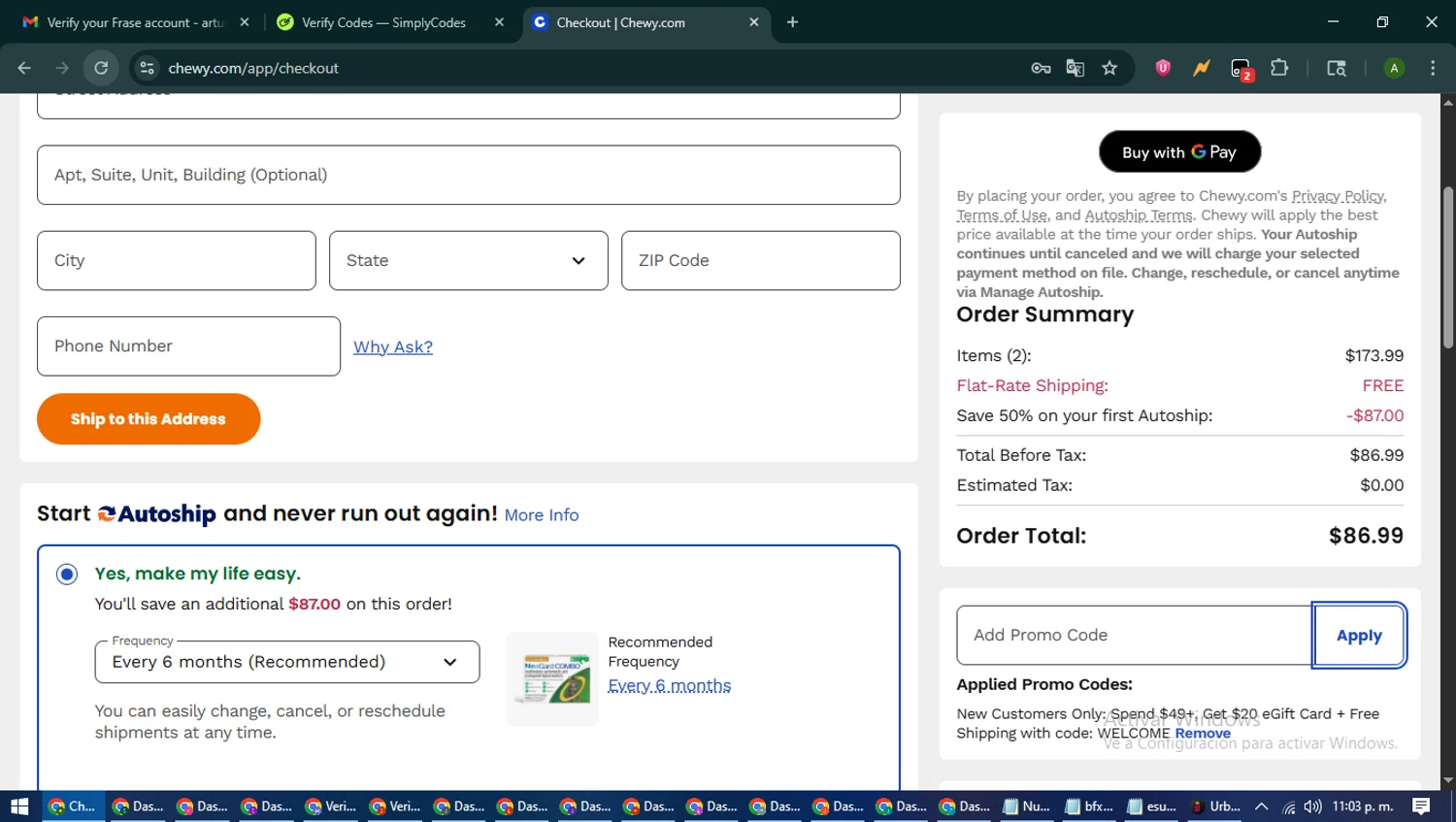Viewport: 1456px width, 822px height.
Task: Remove the WELCOME promo code
Action: (1203, 734)
